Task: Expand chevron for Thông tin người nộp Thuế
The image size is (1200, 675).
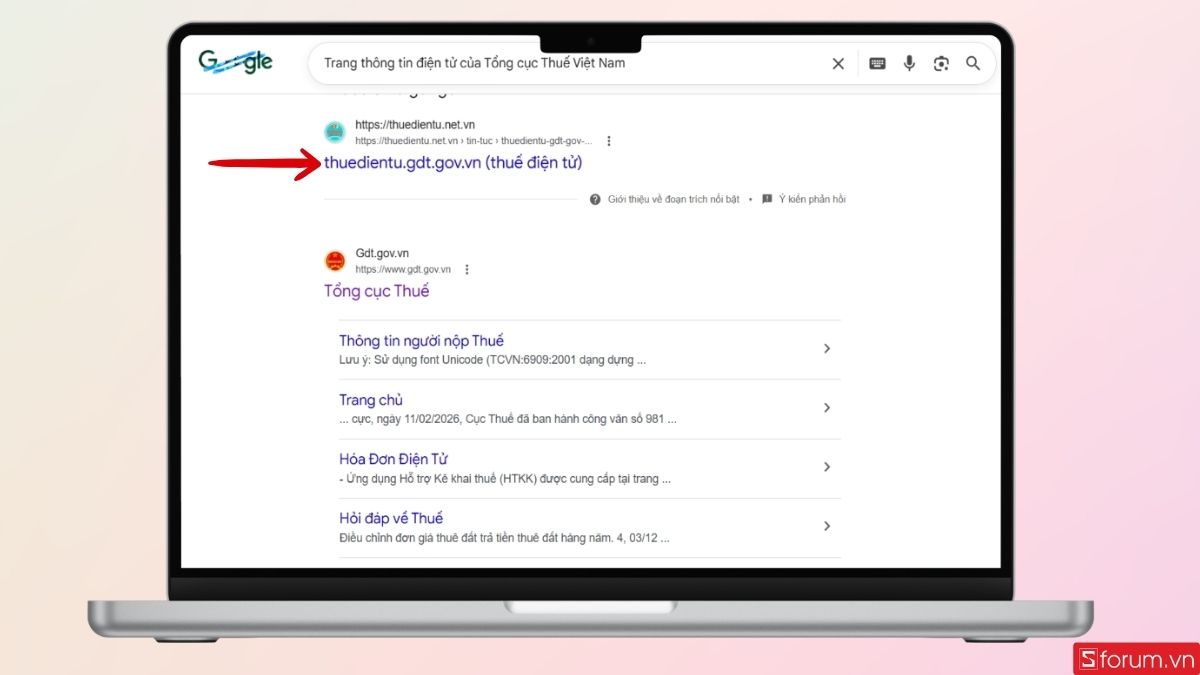Action: coord(827,348)
